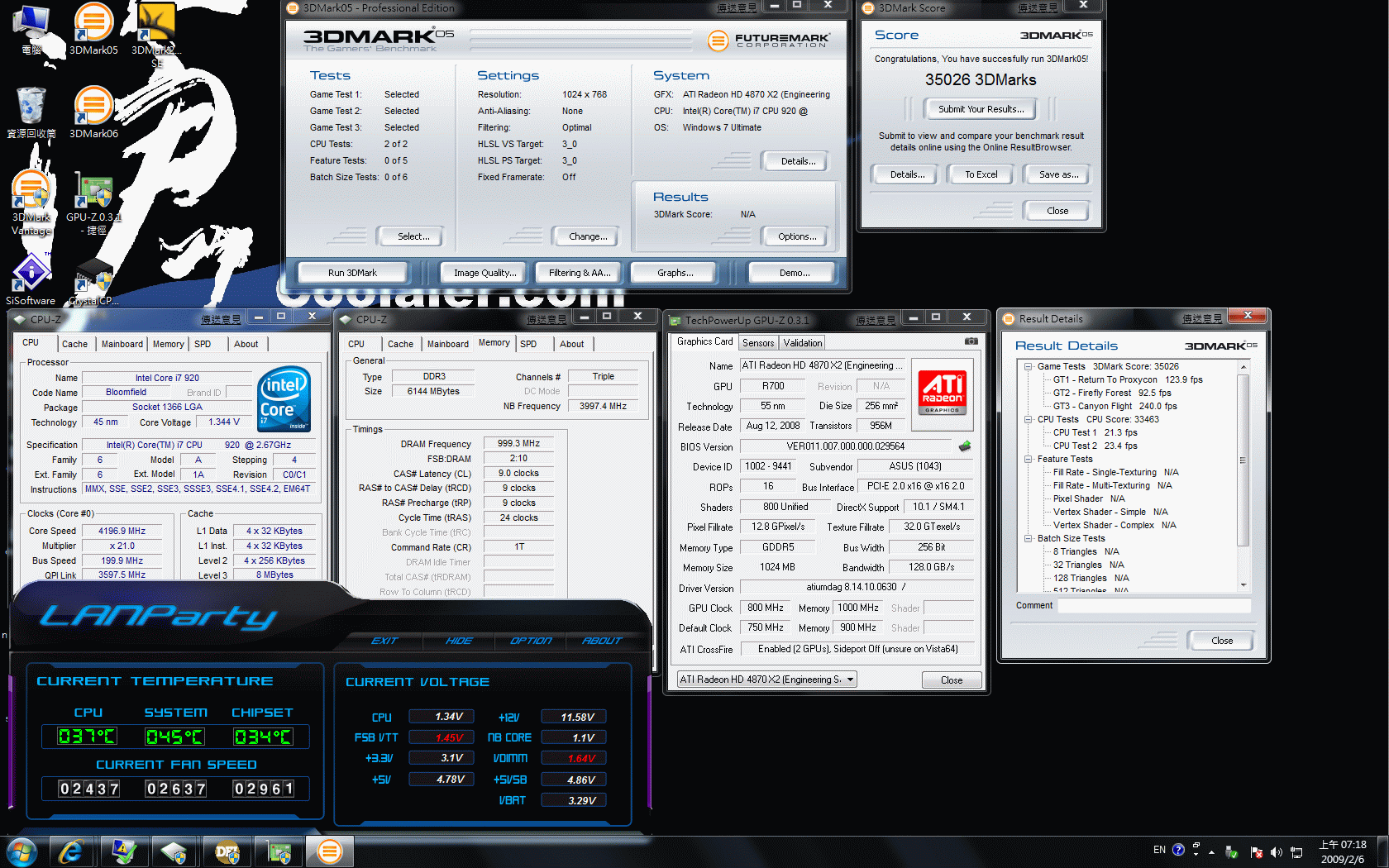The image size is (1389, 868).
Task: Collapse the CPU Tests tree node
Action: tap(1028, 419)
